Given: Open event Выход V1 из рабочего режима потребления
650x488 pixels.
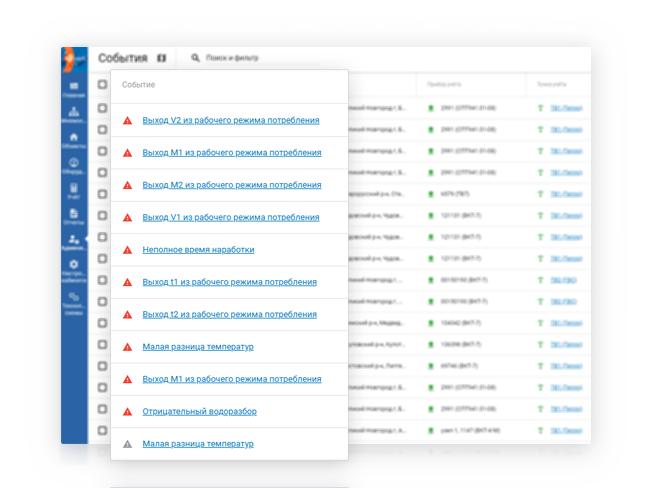Looking at the screenshot, I should click(x=231, y=217).
